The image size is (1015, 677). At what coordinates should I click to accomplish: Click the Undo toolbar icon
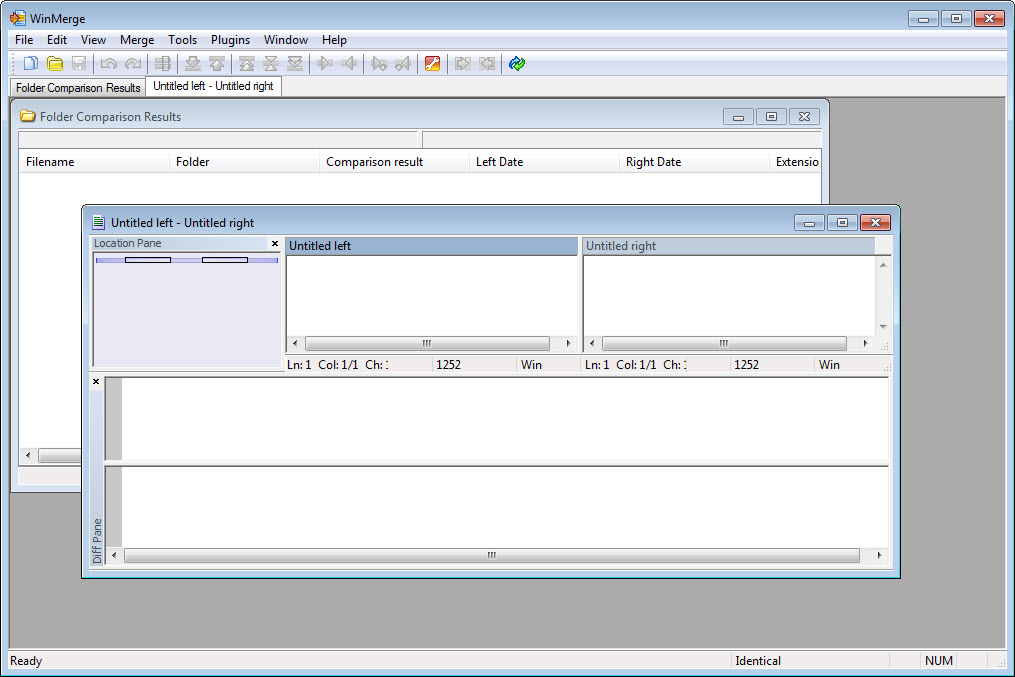109,63
